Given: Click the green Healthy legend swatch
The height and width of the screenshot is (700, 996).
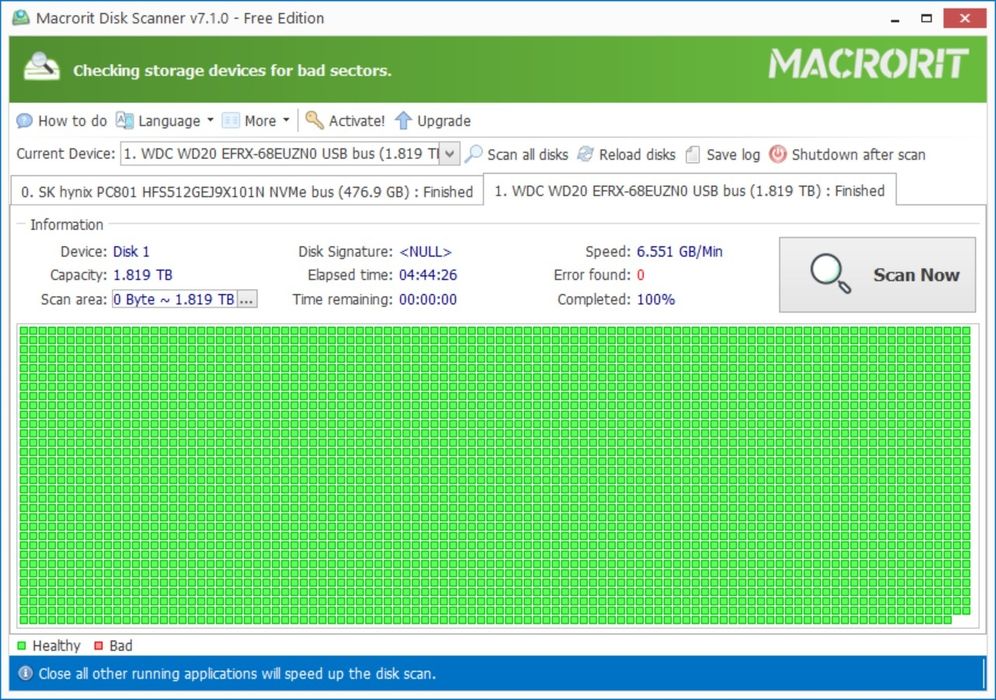Looking at the screenshot, I should [x=22, y=645].
